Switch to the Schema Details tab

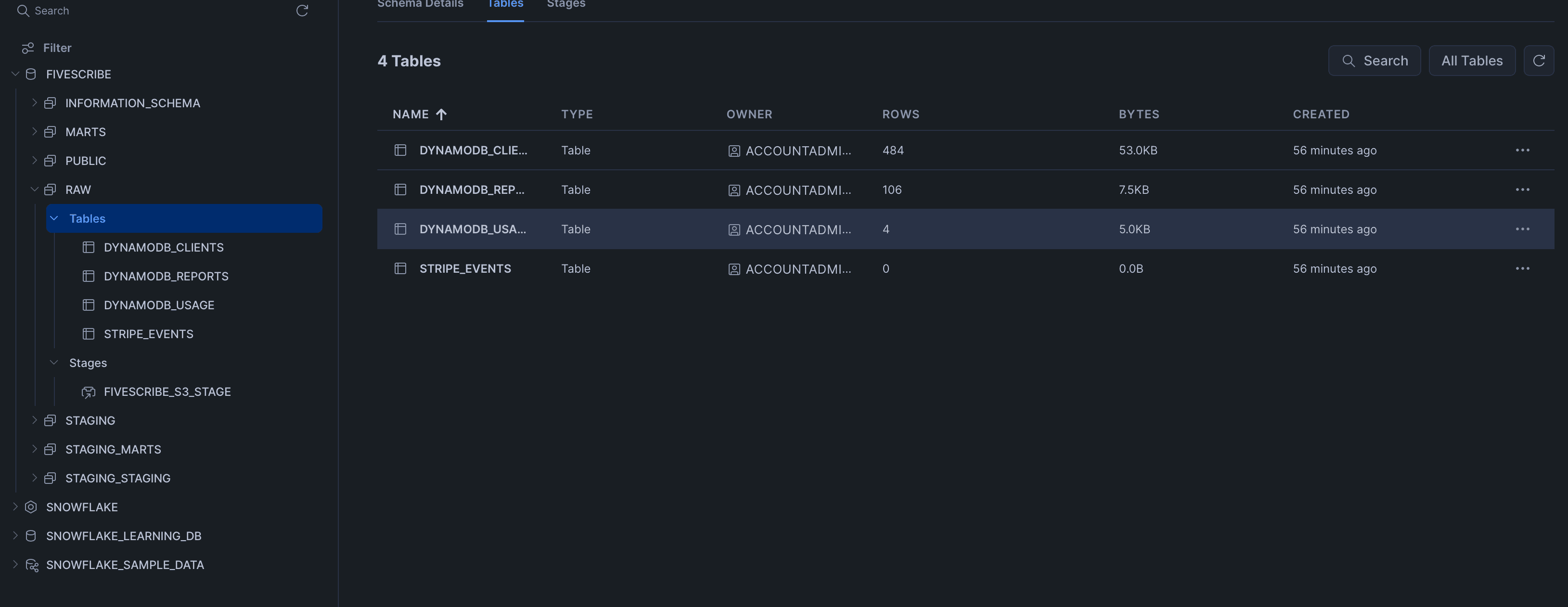[420, 5]
